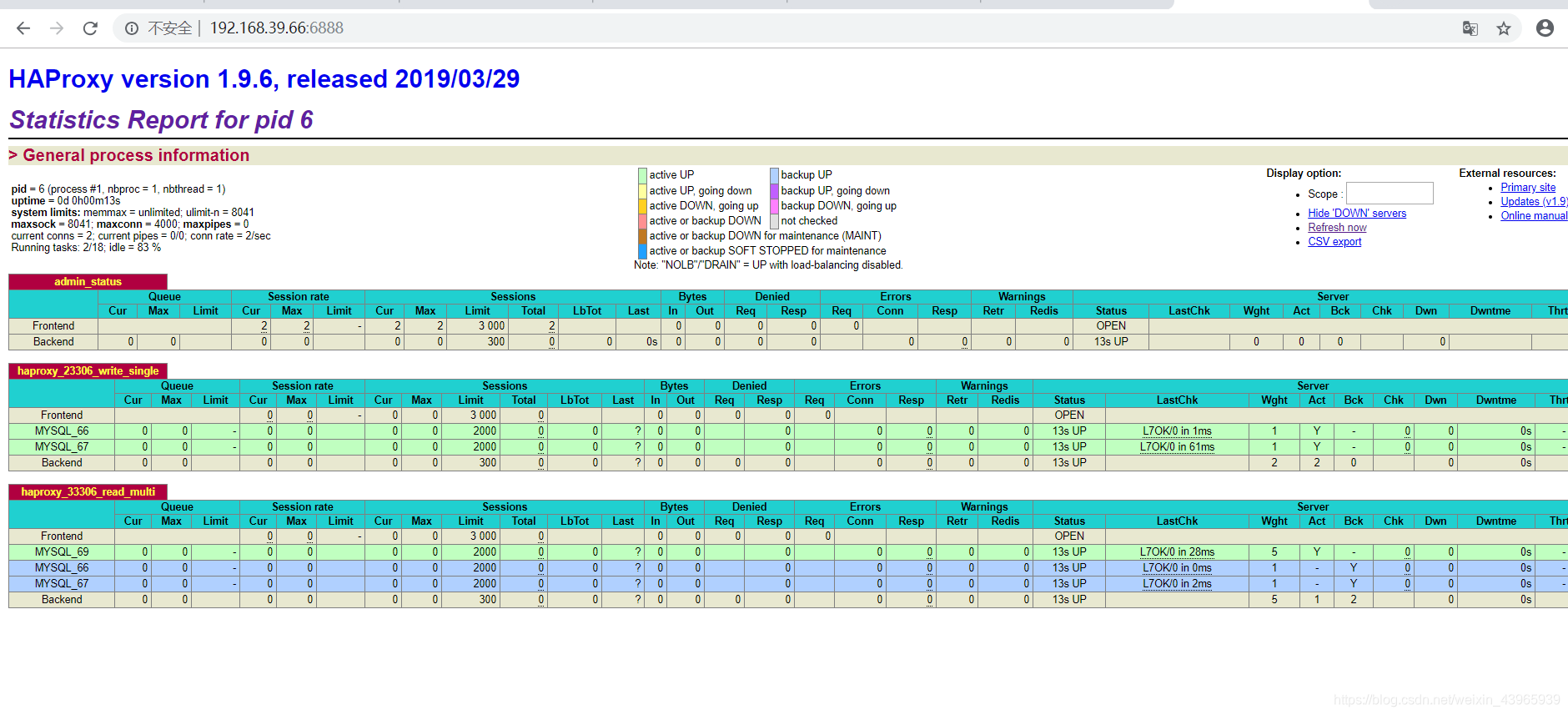
Task: Click the 'External resources:' label
Action: coord(1507,174)
